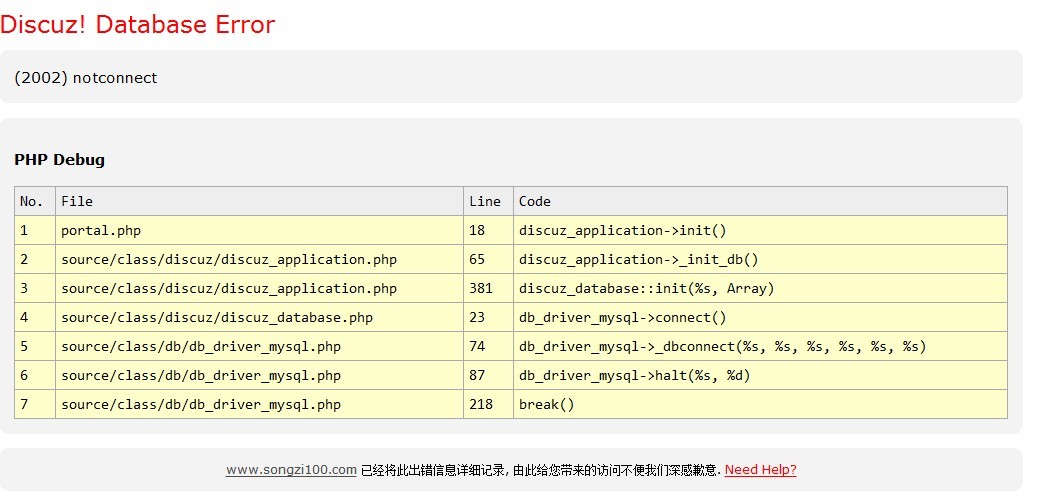Select line number 381 cell
This screenshot has width=1049, height=500.
tap(488, 288)
